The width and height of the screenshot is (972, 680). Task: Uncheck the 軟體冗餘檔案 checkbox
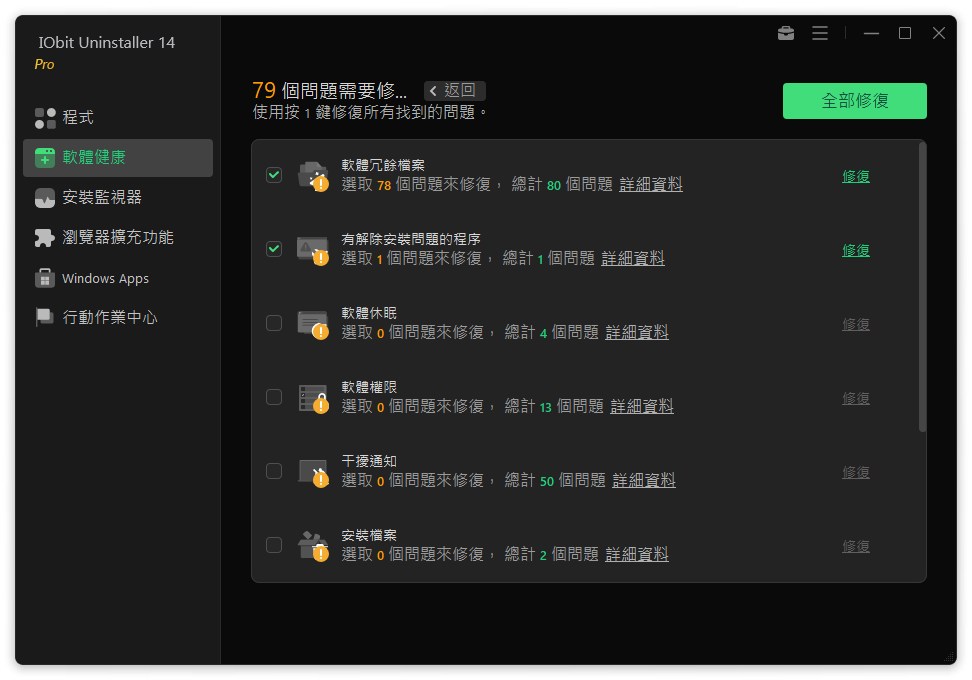[x=274, y=175]
